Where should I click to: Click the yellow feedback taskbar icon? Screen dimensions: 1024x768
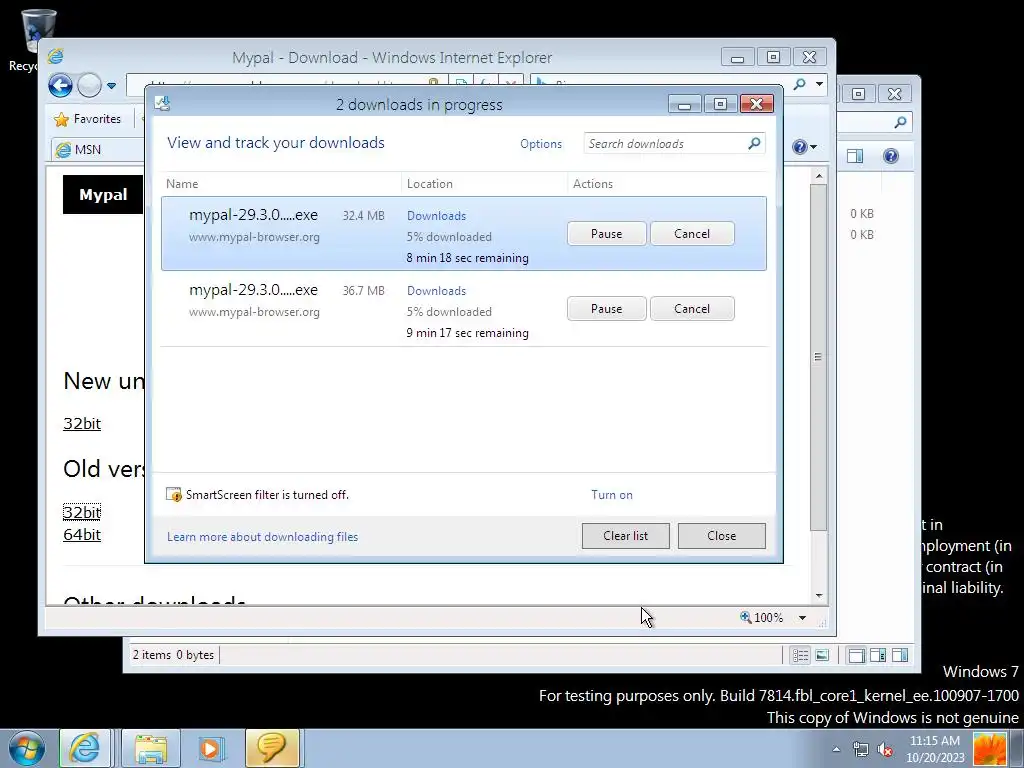[272, 748]
